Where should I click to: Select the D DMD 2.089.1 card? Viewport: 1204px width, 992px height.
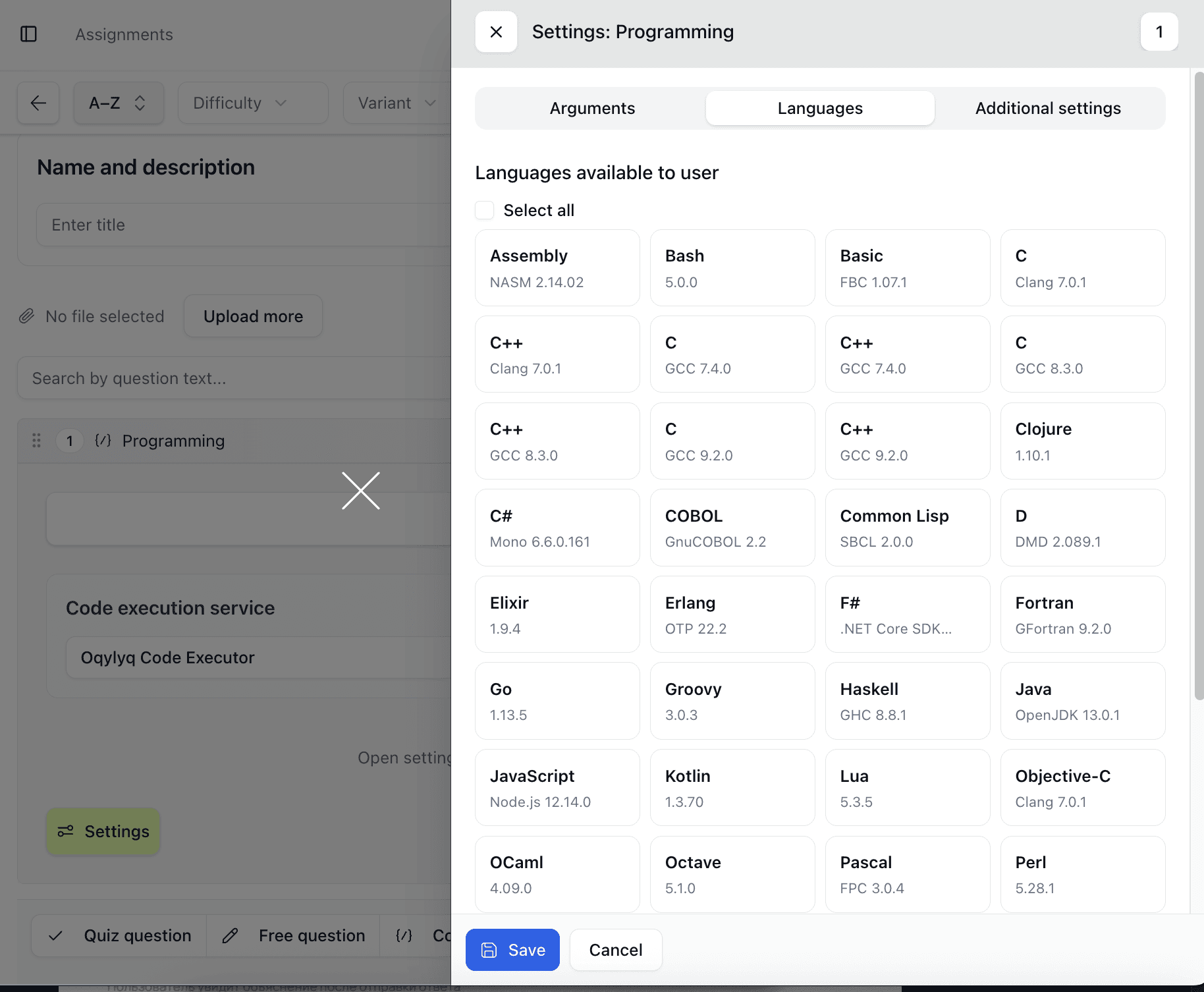point(1083,528)
